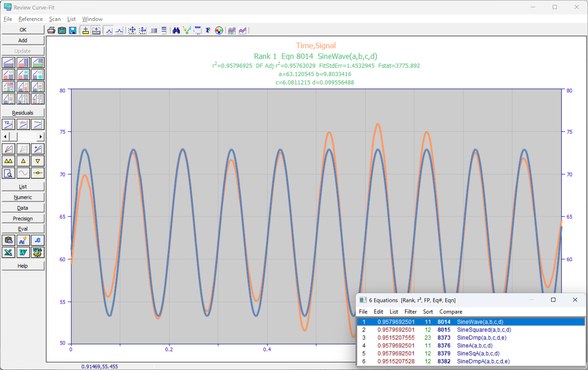This screenshot has width=588, height=370.
Task: Click the Precision button
Action: 23,218
